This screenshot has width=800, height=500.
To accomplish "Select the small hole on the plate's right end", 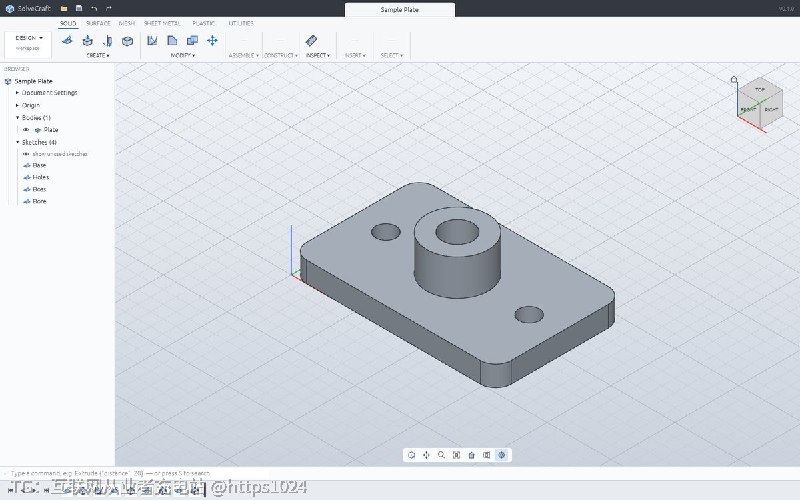I will tap(529, 314).
